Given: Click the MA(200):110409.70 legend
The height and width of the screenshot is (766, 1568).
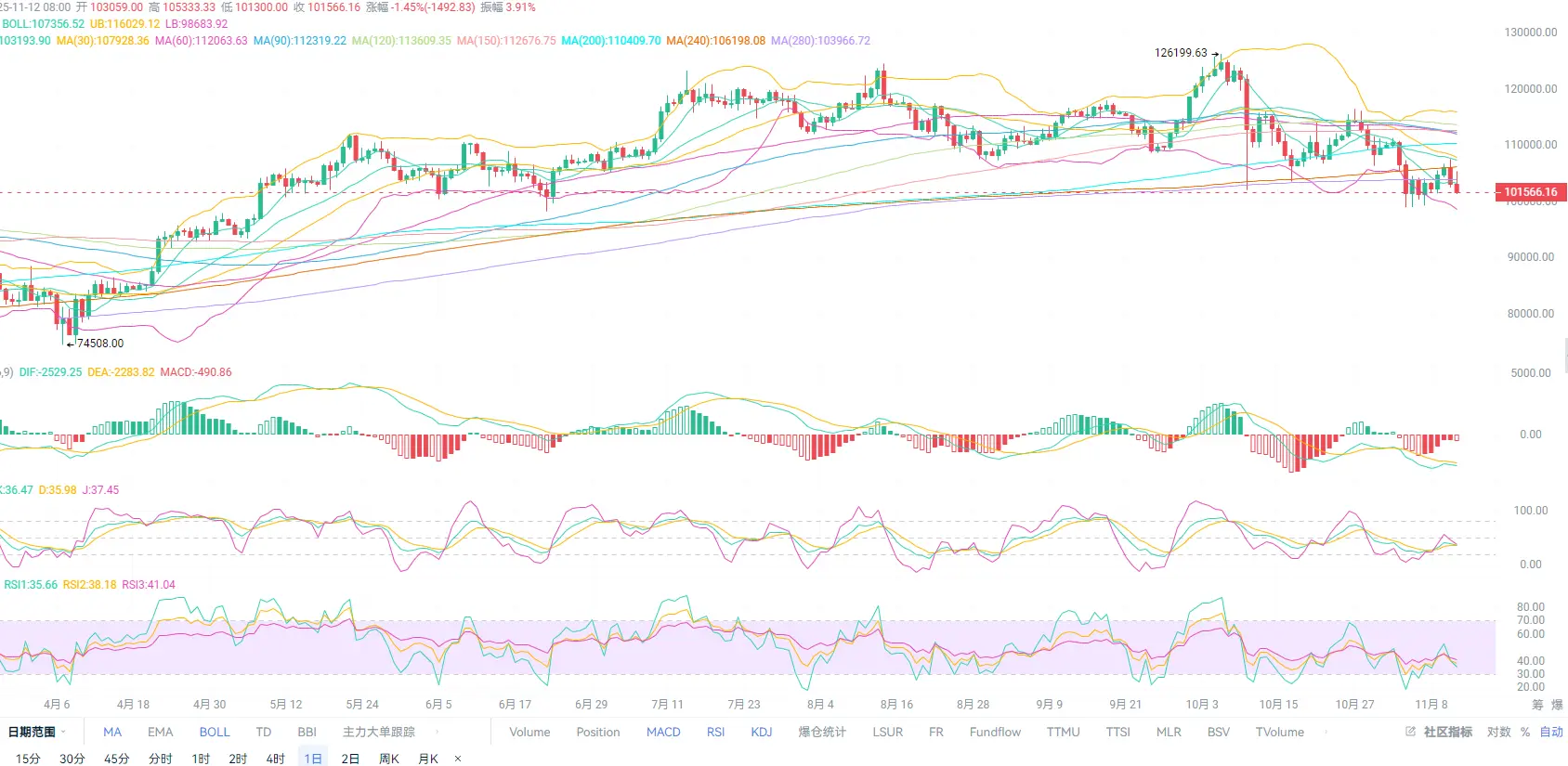Looking at the screenshot, I should click(611, 41).
